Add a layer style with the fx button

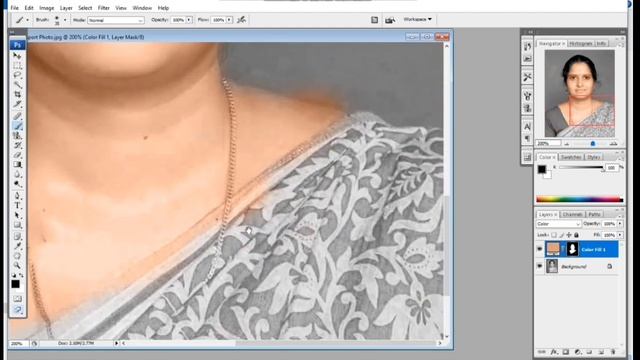pyautogui.click(x=553, y=352)
